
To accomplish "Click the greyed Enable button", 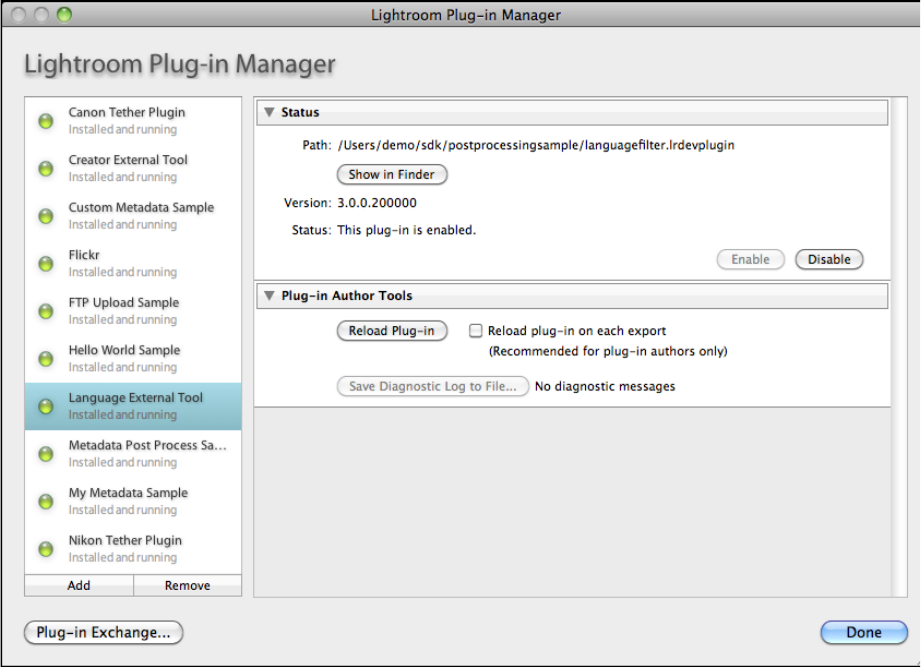I will (x=750, y=260).
